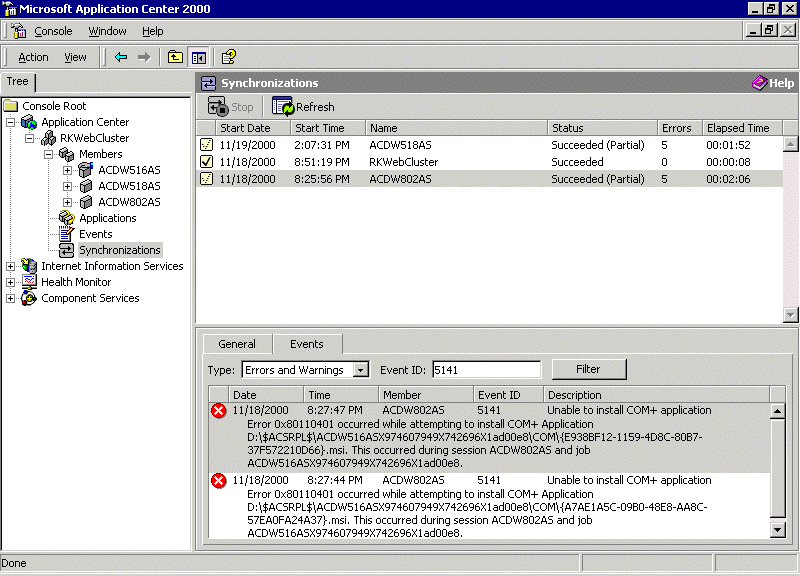800x576 pixels.
Task: Click the partial-status icon on ACDW518AS row
Action: pyautogui.click(x=206, y=145)
